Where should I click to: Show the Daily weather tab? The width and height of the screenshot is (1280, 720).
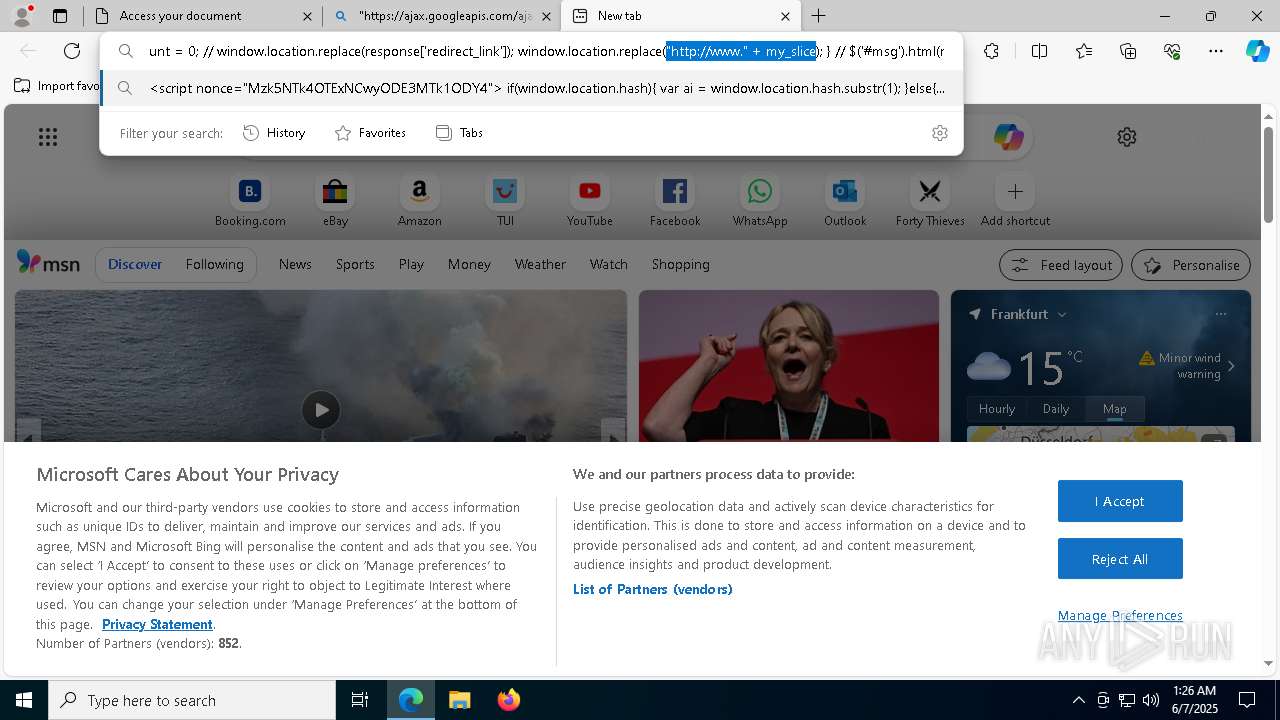pos(1056,408)
